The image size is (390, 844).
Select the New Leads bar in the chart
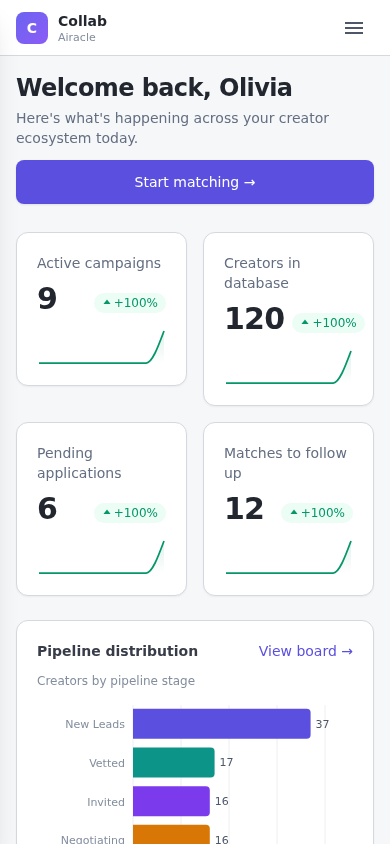point(222,724)
